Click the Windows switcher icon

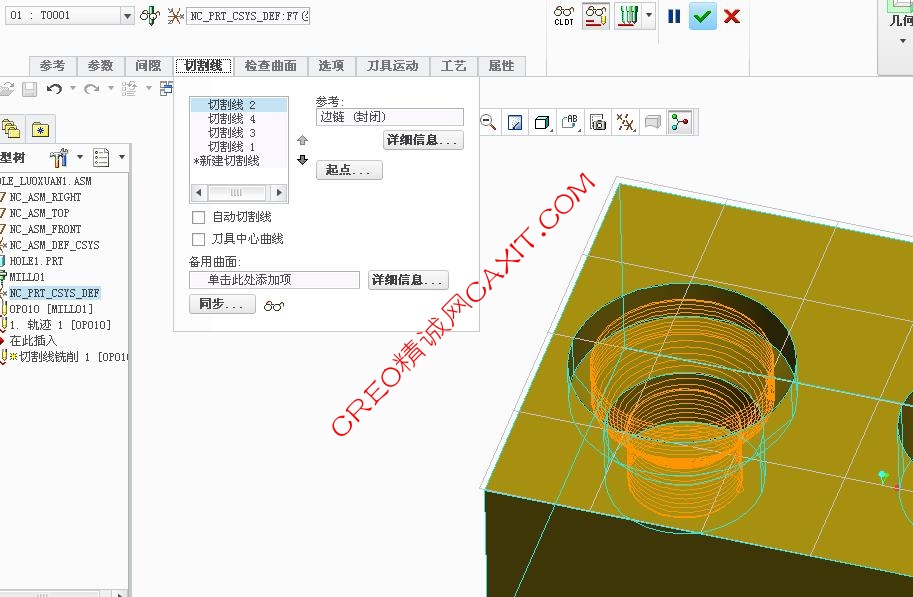[166, 88]
